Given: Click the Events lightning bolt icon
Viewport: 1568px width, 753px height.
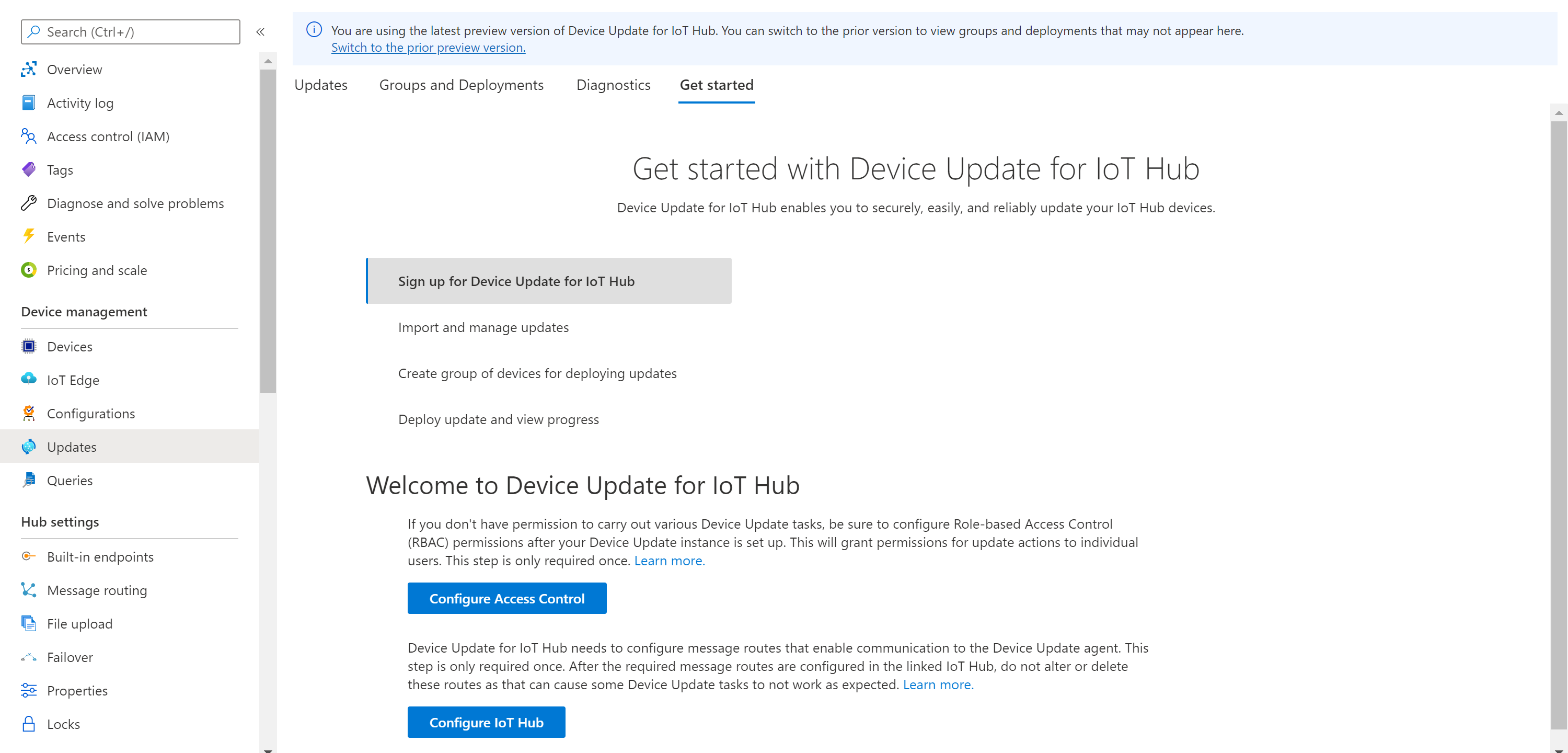Looking at the screenshot, I should 28,236.
